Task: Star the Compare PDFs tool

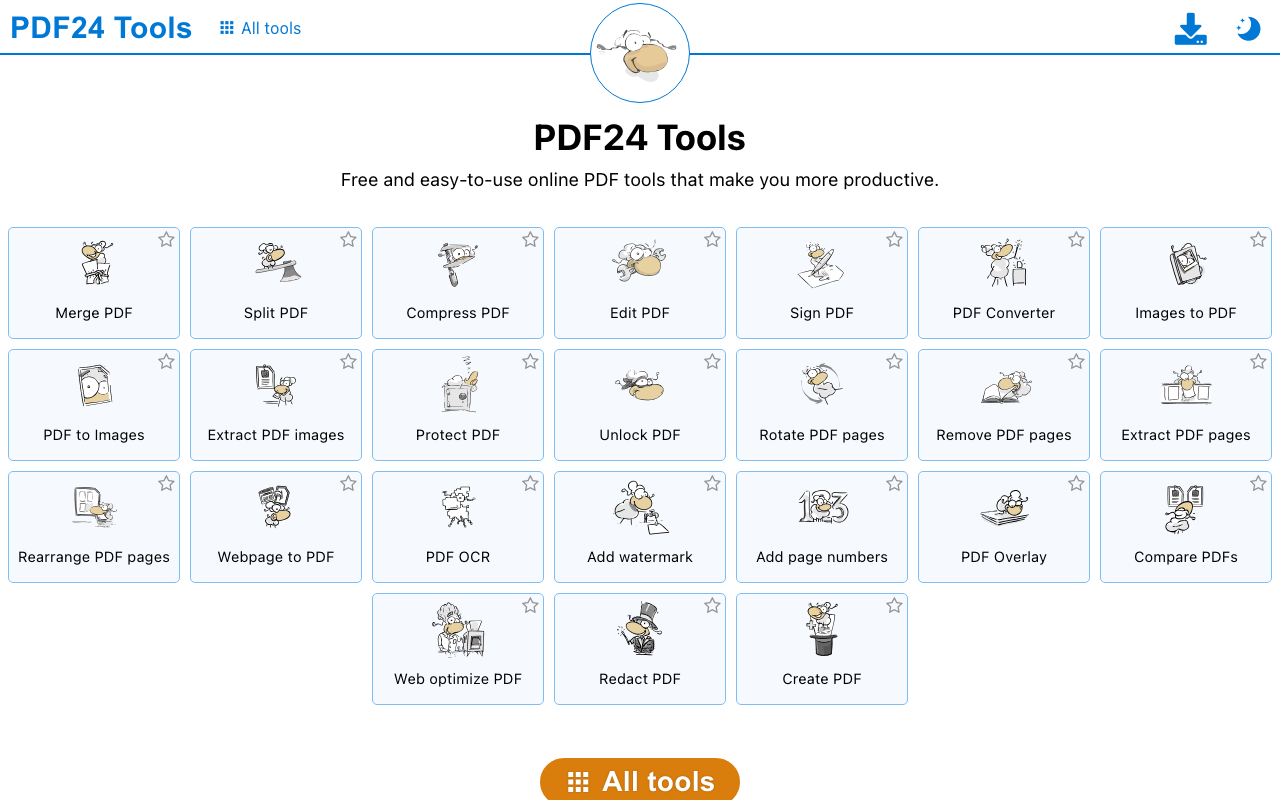Action: click(x=1258, y=484)
